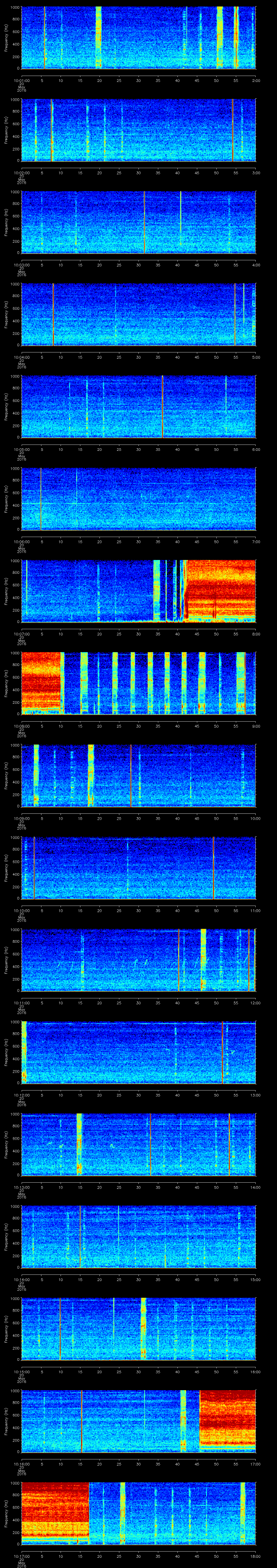The image size is (277, 1568).
Task: Choose the spectrogram panel starting at 10:10:00
Action: [138, 868]
